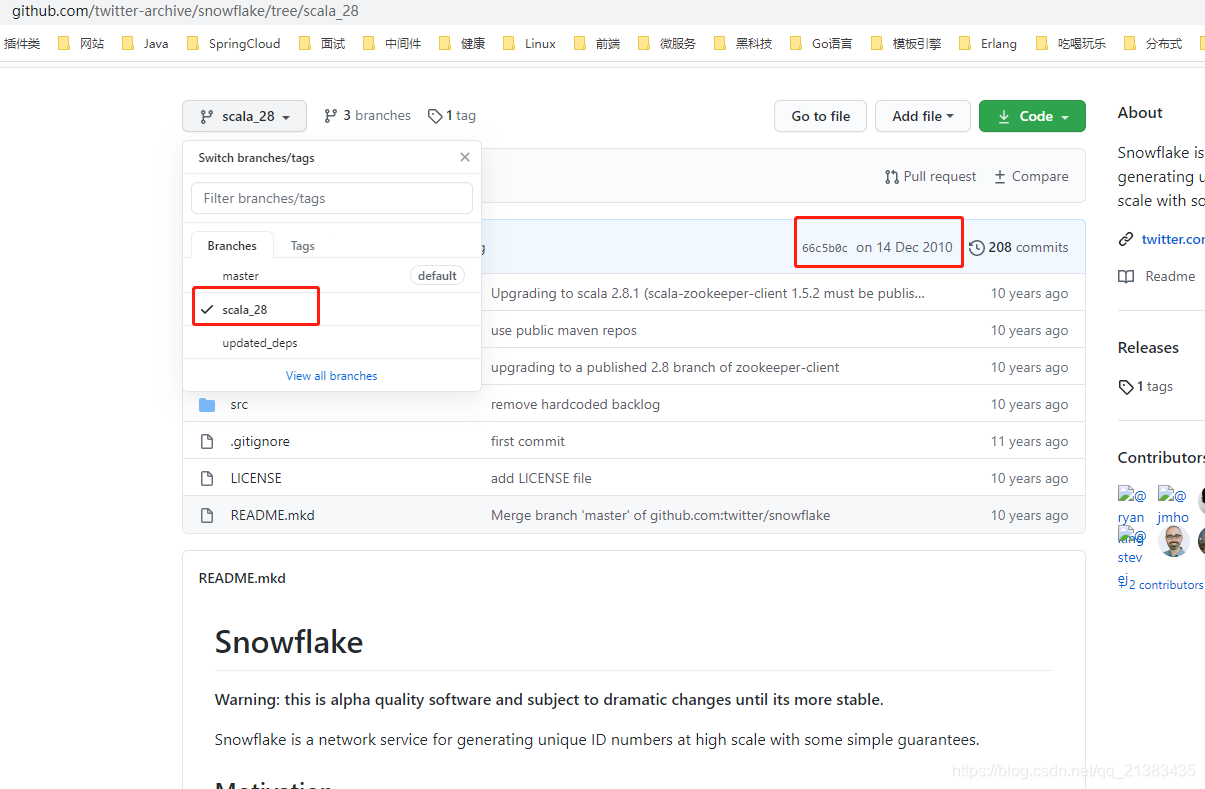The height and width of the screenshot is (789, 1205).
Task: Close the Switch branches/tags popup
Action: pos(465,157)
